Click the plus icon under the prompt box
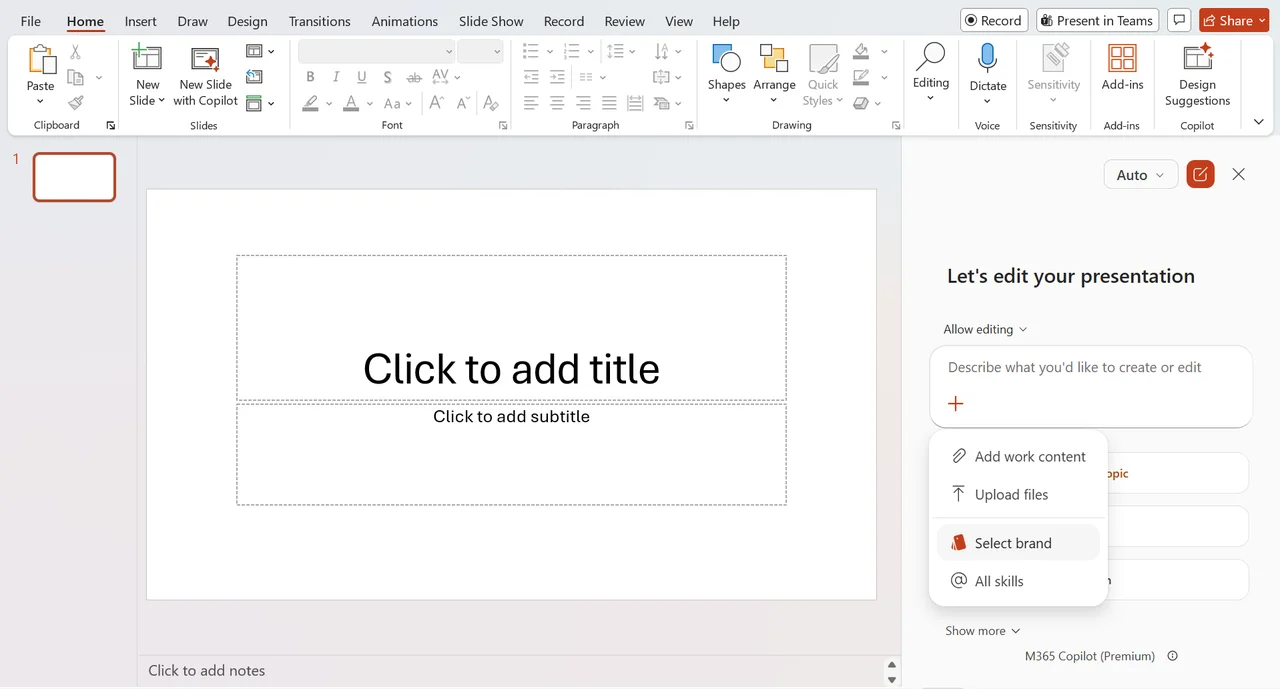Image resolution: width=1280 pixels, height=689 pixels. pyautogui.click(x=956, y=403)
